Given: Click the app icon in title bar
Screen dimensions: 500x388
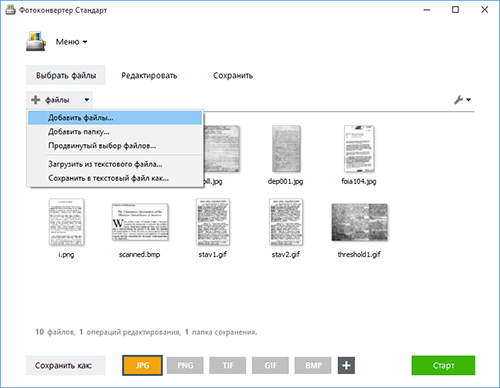Looking at the screenshot, I should pos(10,10).
